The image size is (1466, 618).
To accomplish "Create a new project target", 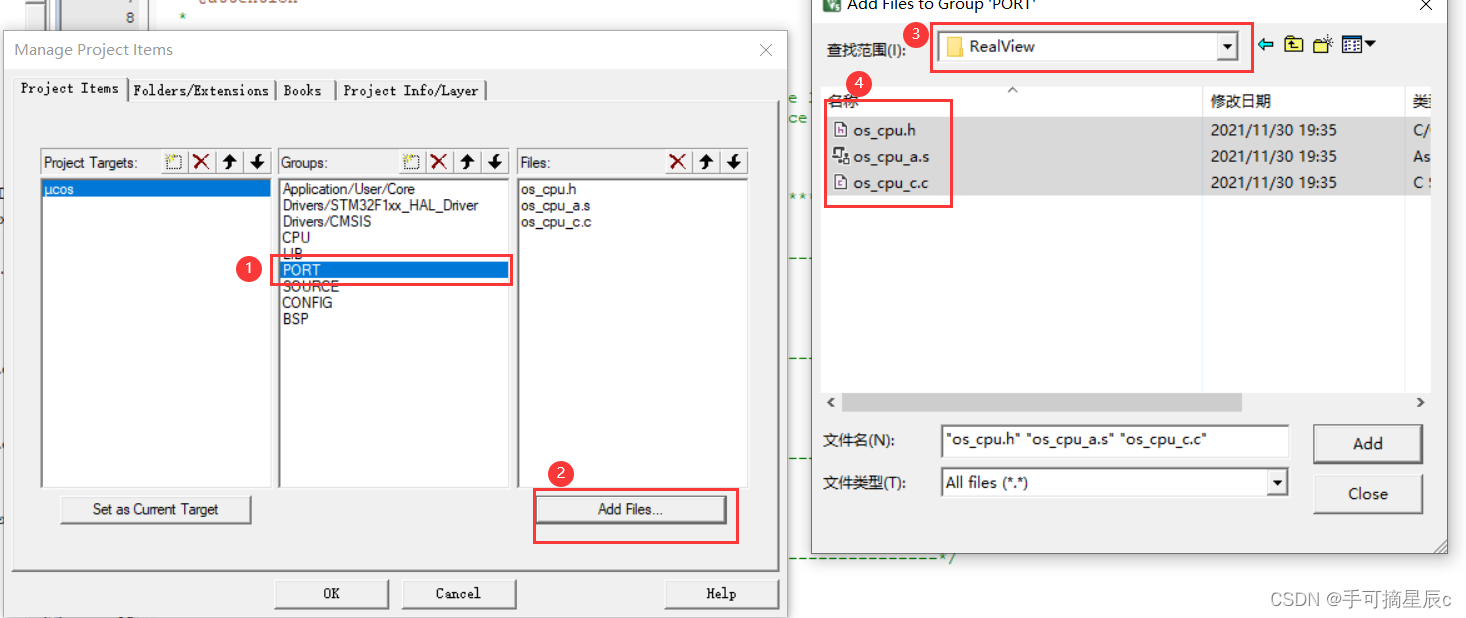I will click(175, 162).
